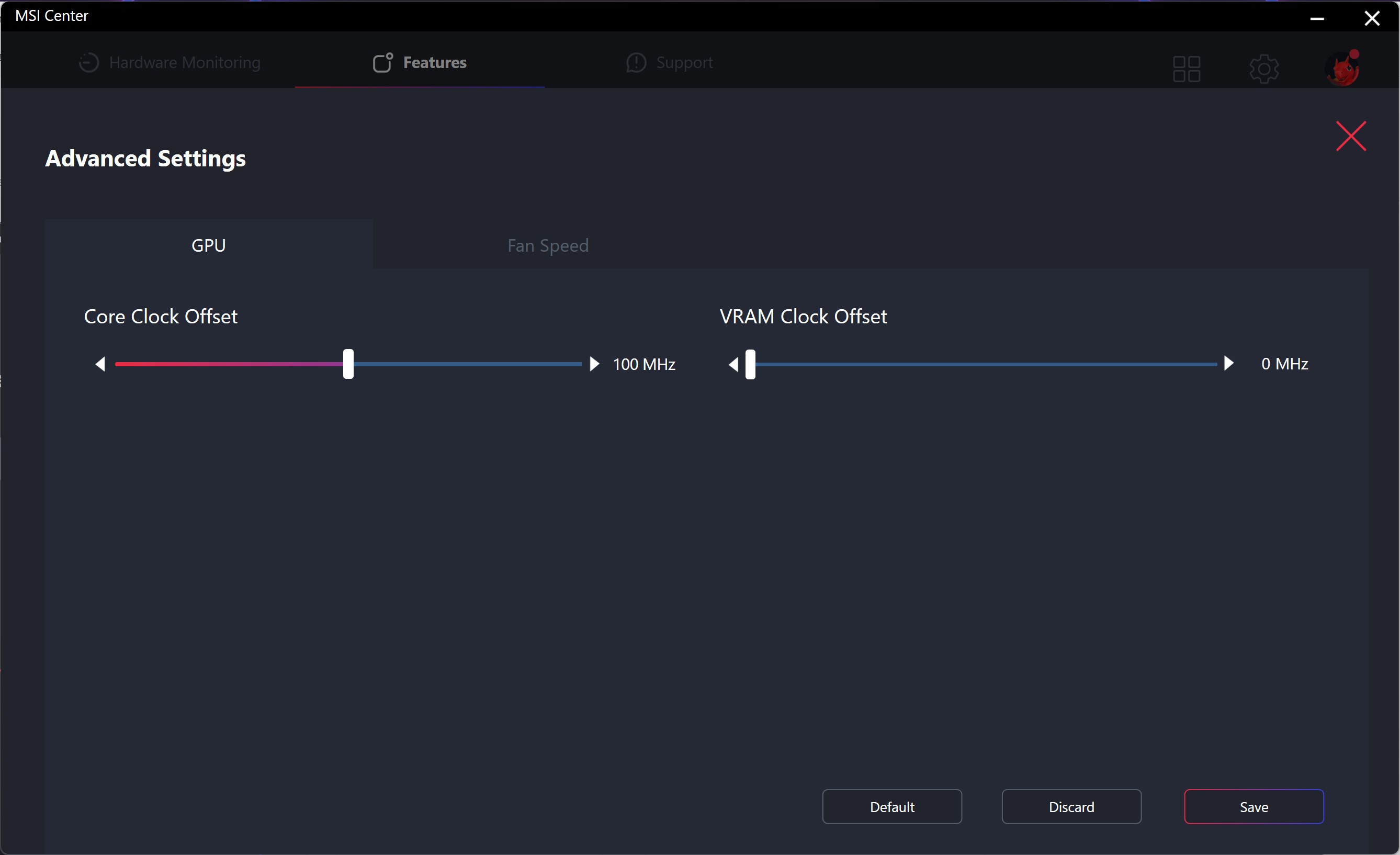Switch to the Fan Speed tab

(548, 245)
